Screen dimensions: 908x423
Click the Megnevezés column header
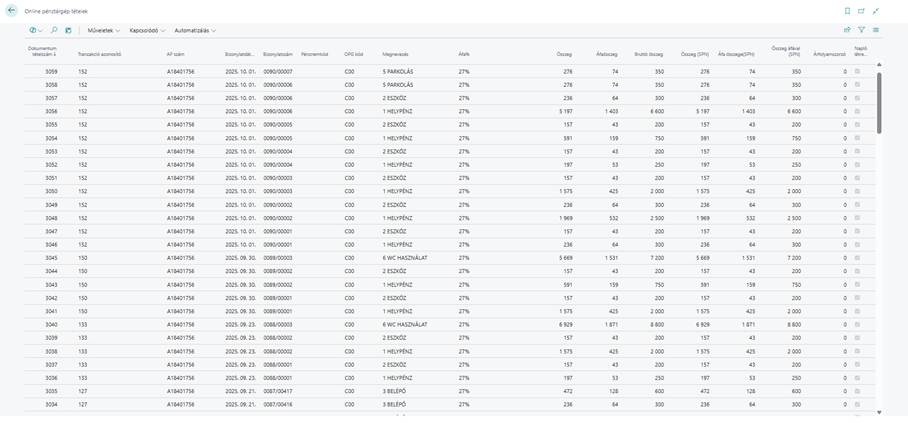tap(396, 54)
